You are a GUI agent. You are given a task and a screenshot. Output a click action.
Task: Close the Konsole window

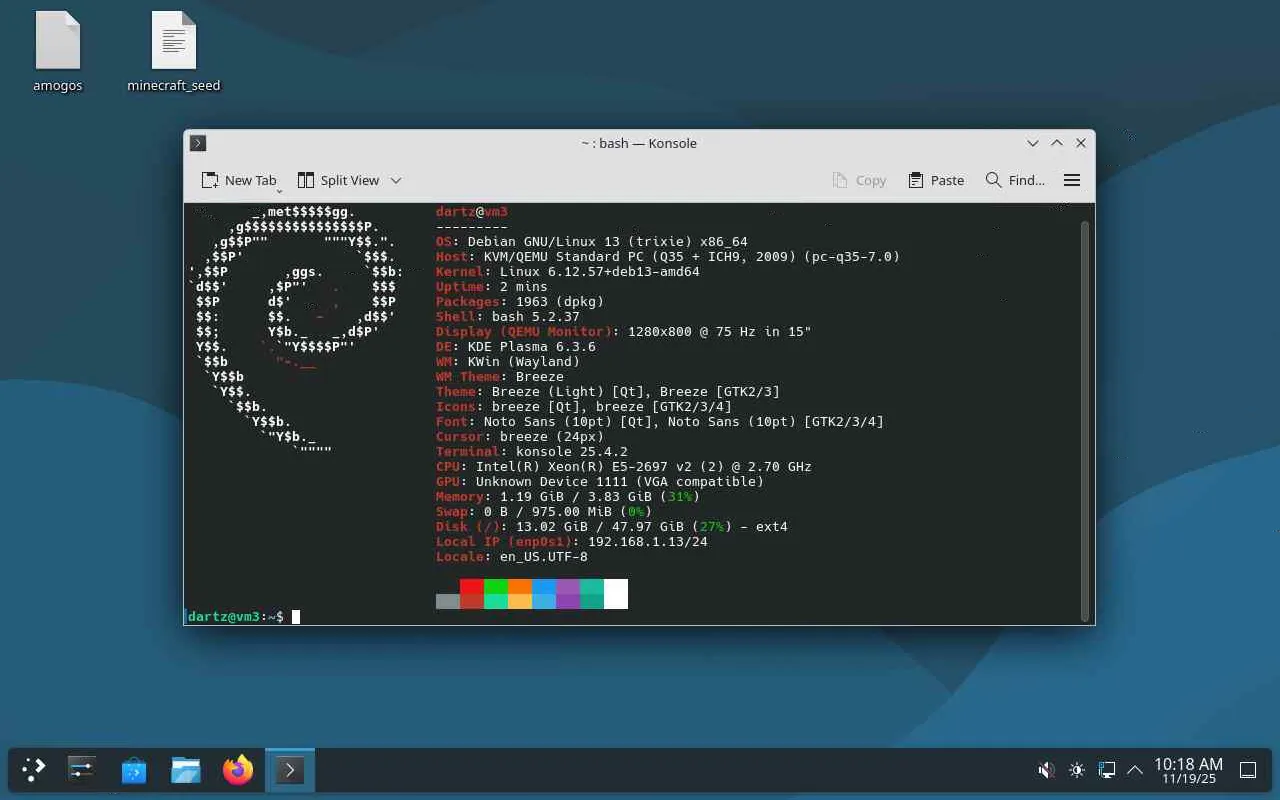click(x=1081, y=143)
